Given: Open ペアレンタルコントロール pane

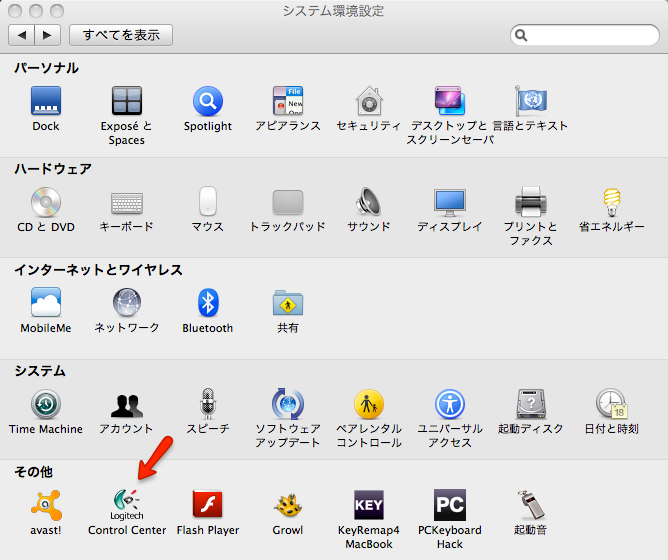Looking at the screenshot, I should pyautogui.click(x=369, y=404).
